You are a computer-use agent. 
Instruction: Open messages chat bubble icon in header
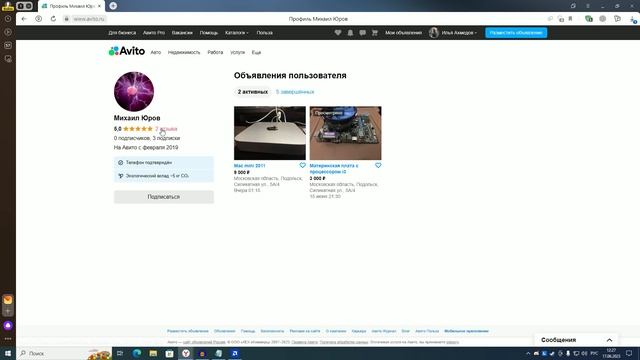click(362, 33)
